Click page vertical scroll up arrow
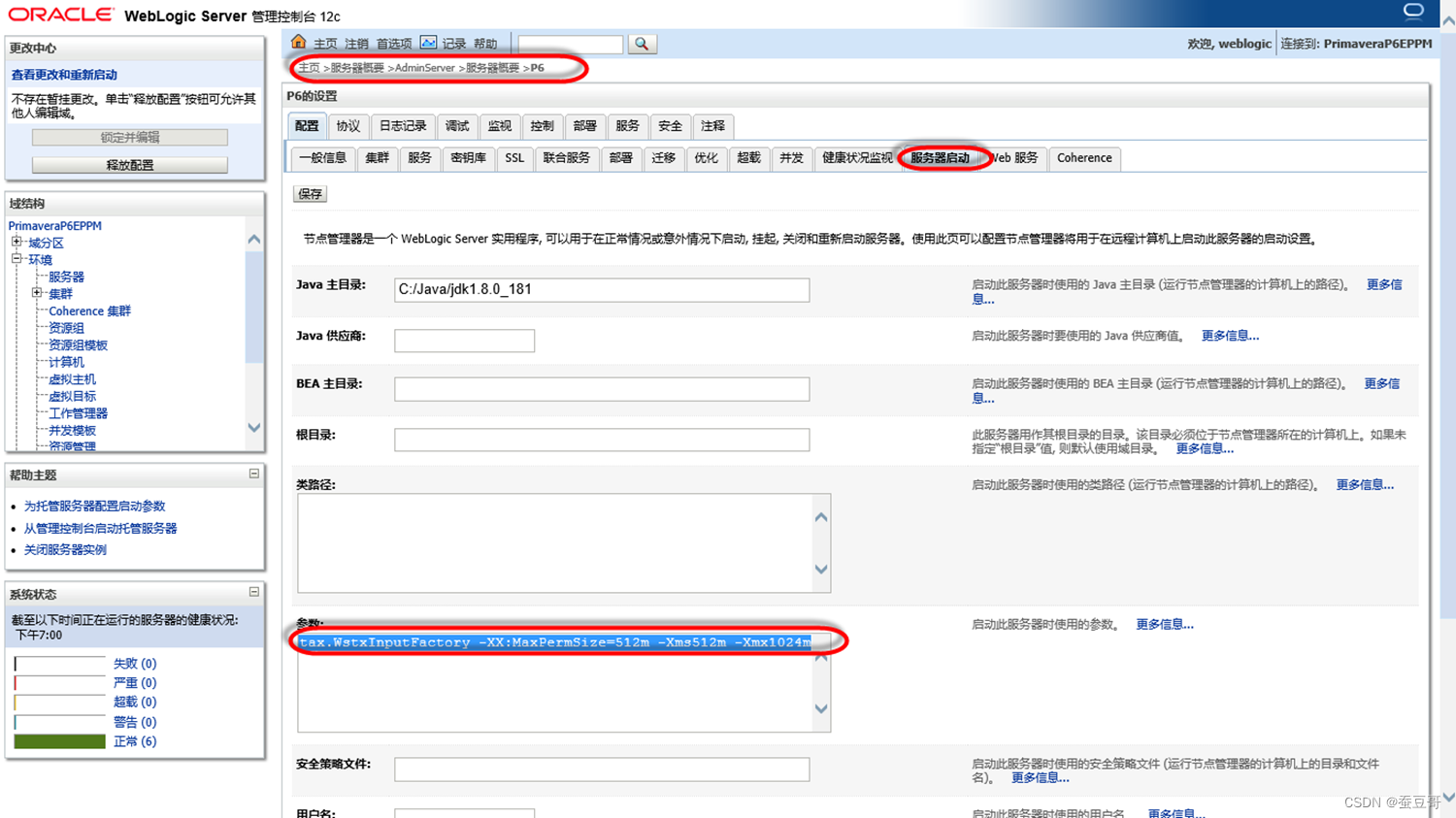This screenshot has height=818, width=1456. click(1447, 21)
